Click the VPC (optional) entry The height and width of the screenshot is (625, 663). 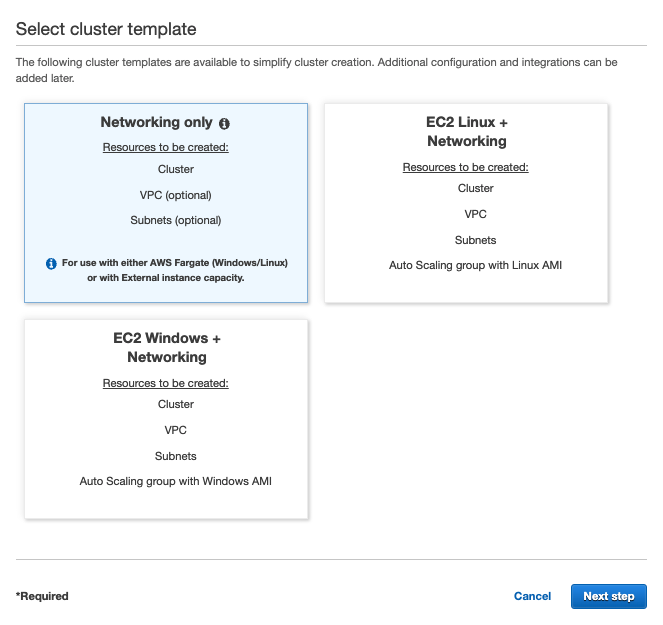pyautogui.click(x=175, y=195)
